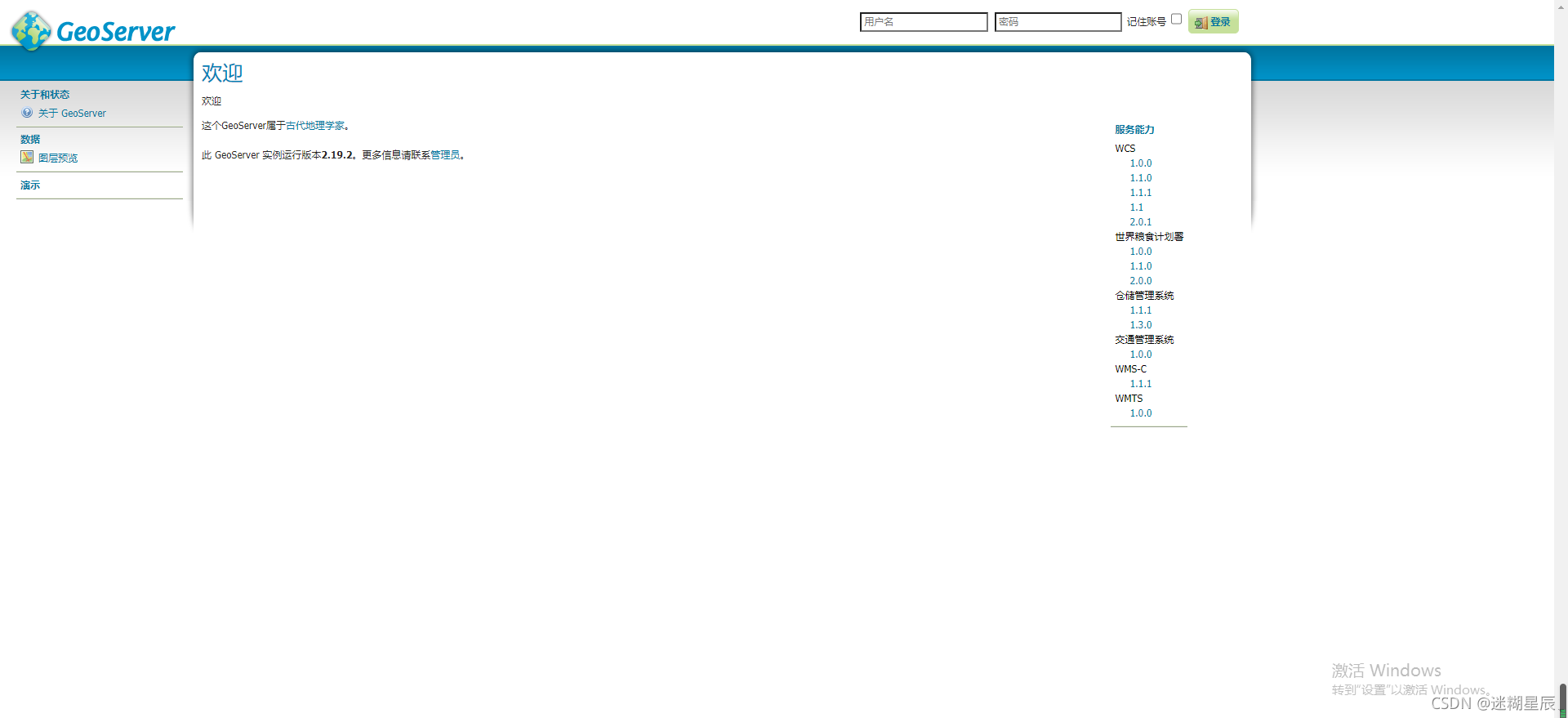
Task: Click the layer preview (图层预览) icon
Action: click(27, 158)
